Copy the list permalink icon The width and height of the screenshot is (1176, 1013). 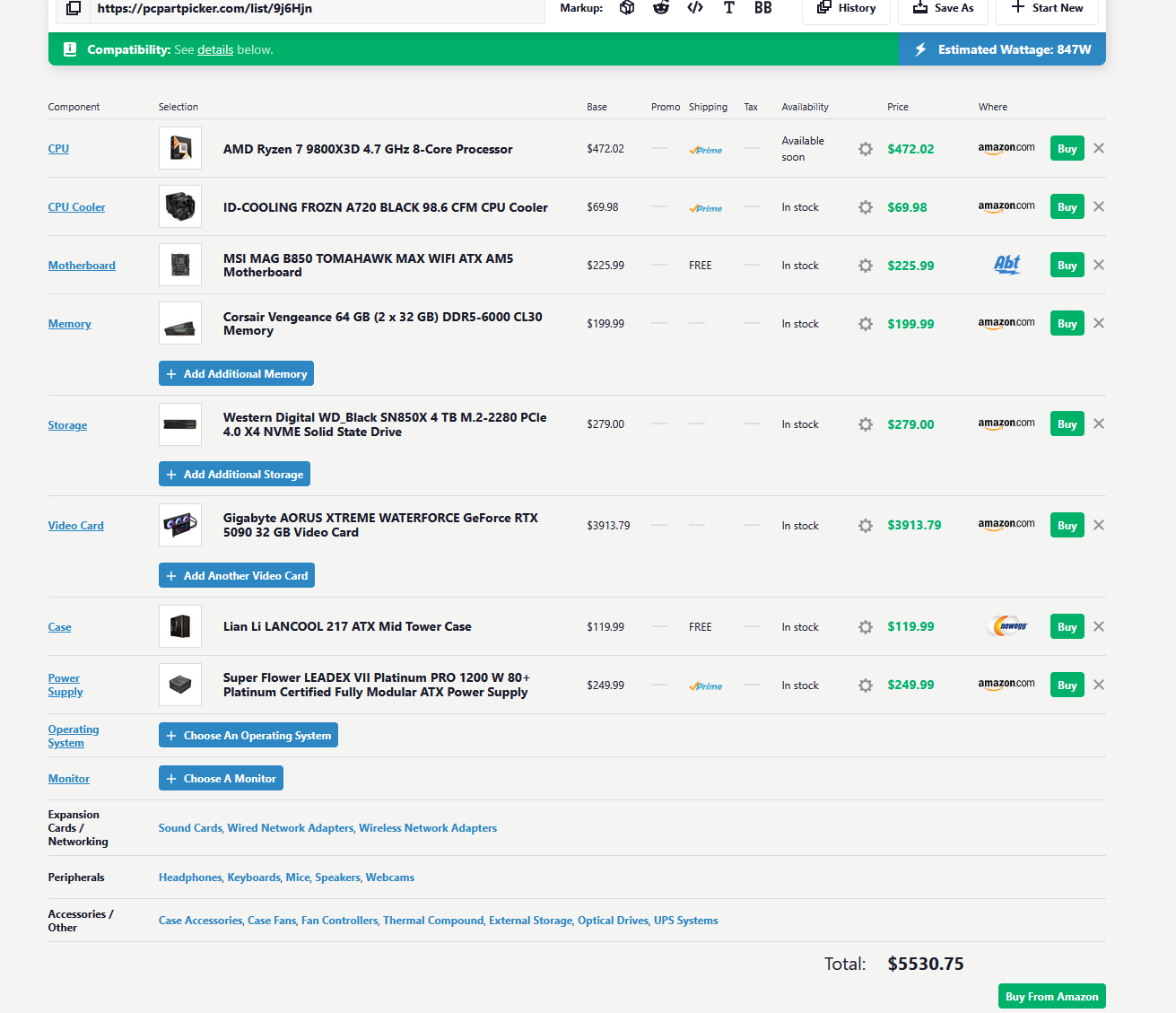74,8
